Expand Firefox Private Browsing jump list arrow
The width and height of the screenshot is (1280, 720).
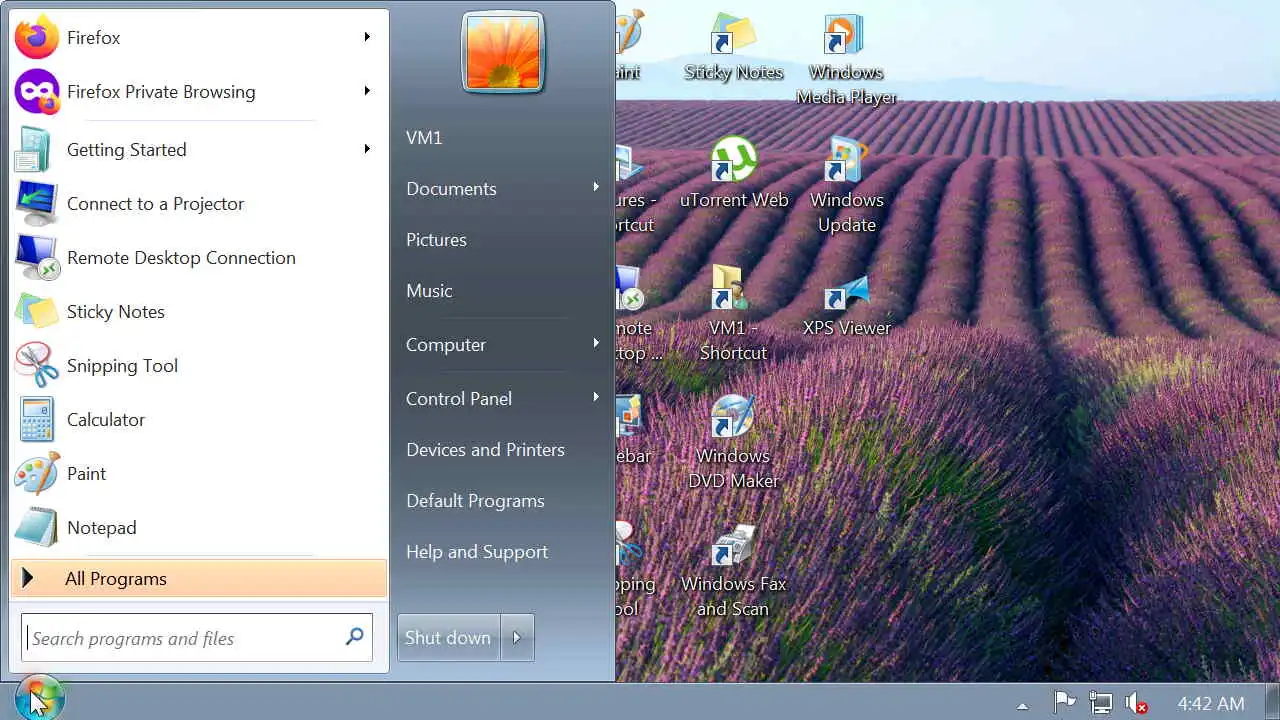coord(367,91)
